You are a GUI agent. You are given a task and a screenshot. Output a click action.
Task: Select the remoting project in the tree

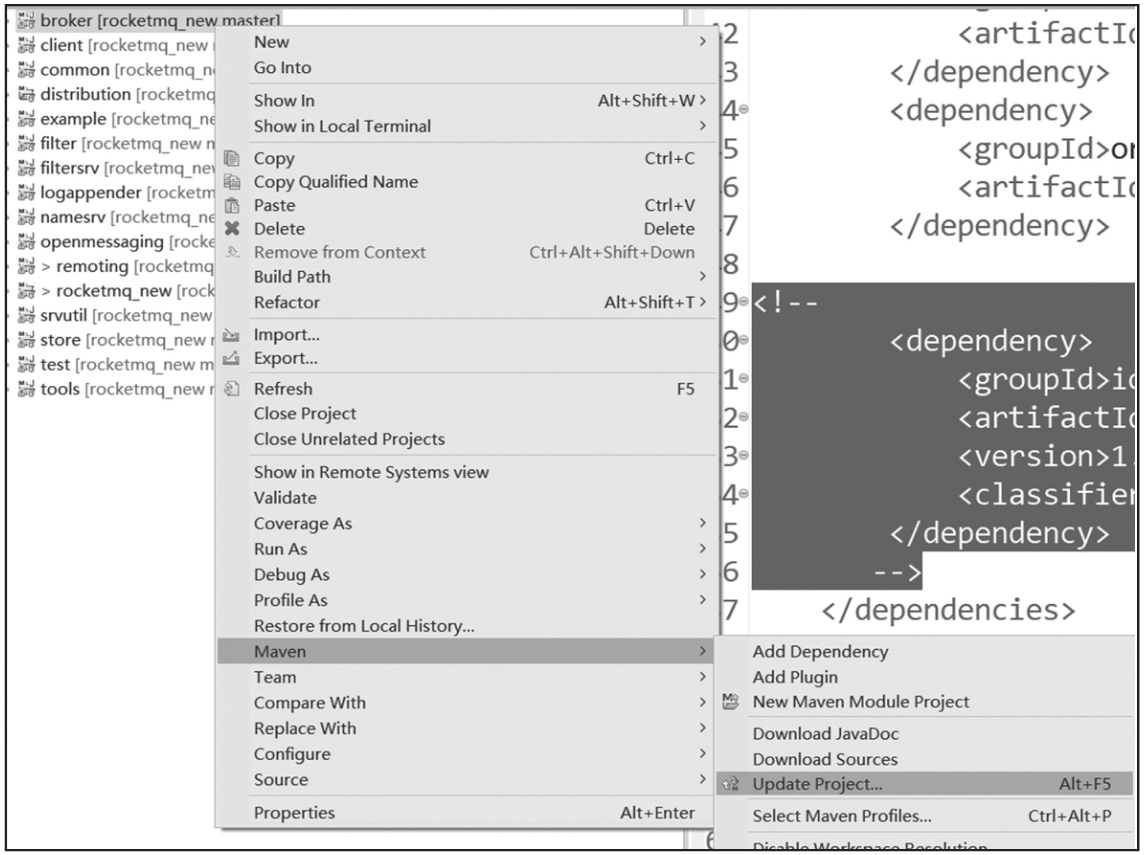(x=115, y=266)
